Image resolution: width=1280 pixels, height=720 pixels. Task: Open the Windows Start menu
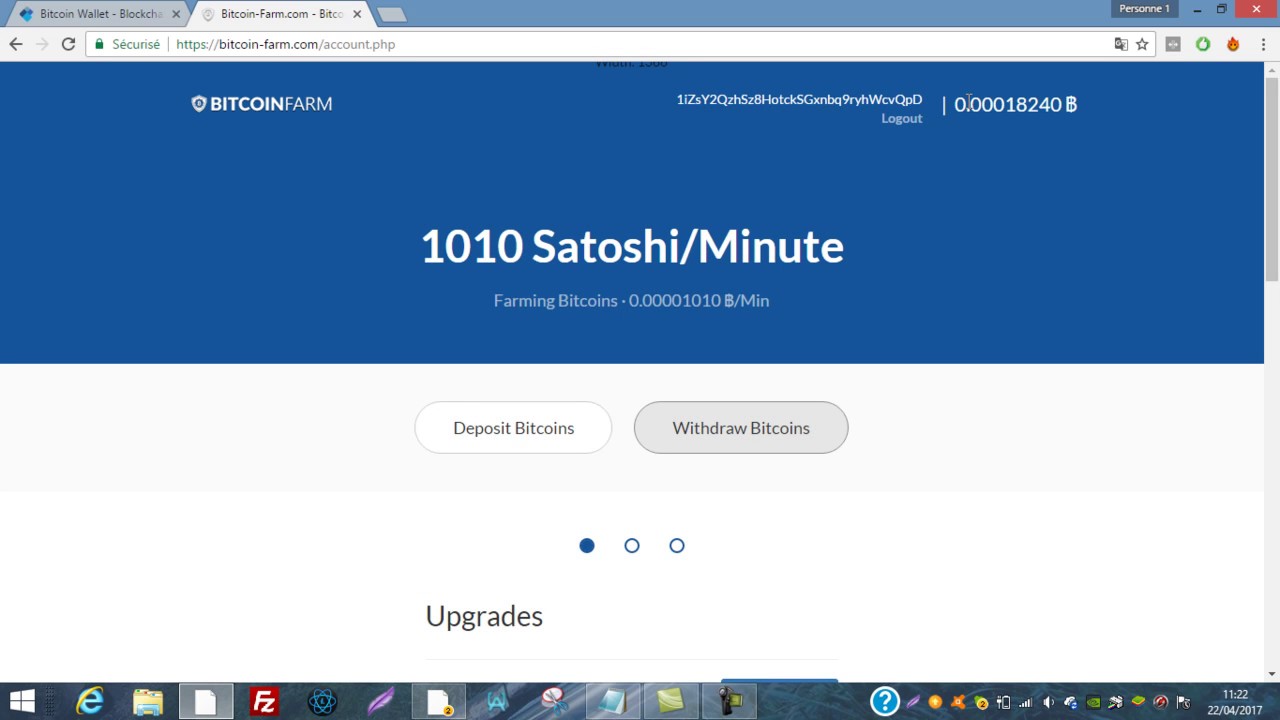click(22, 701)
